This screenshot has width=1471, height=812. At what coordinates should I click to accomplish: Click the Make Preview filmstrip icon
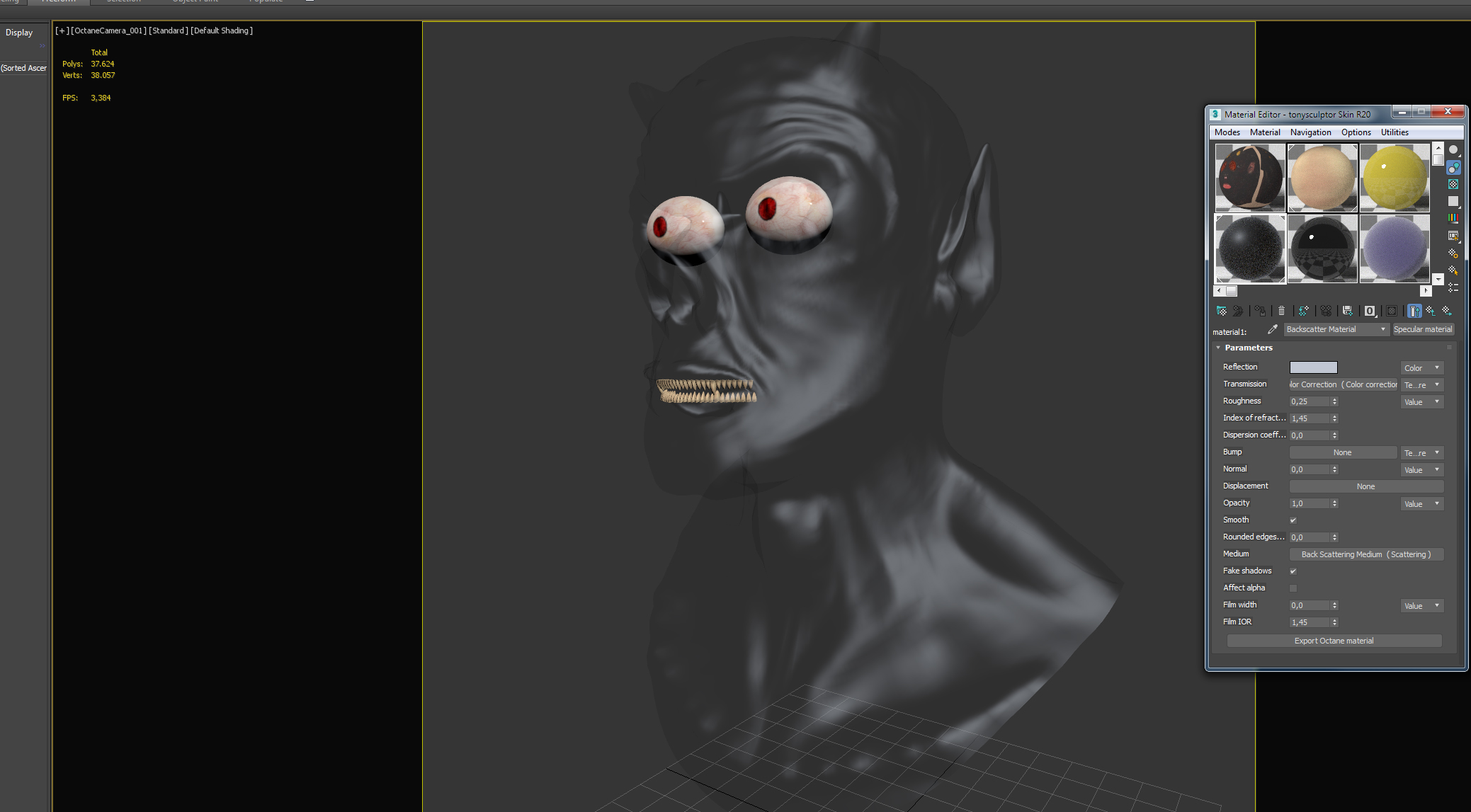point(1453,235)
